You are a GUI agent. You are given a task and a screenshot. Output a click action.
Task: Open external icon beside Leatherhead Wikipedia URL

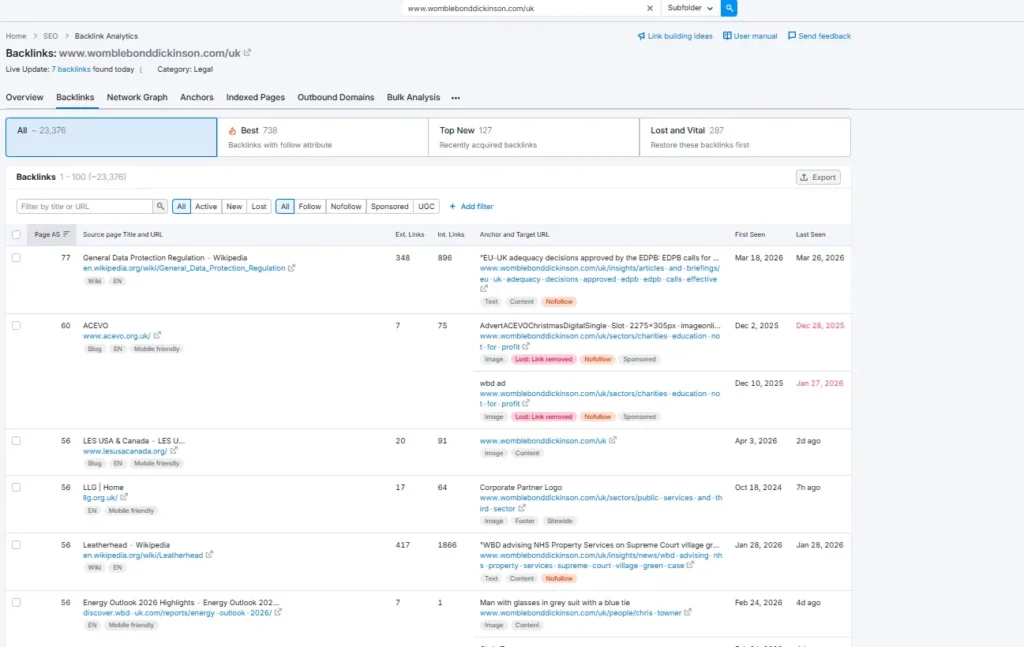tap(209, 555)
